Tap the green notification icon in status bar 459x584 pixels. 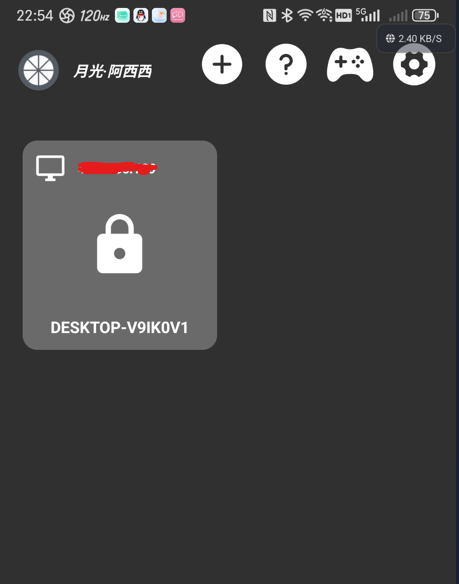click(122, 16)
